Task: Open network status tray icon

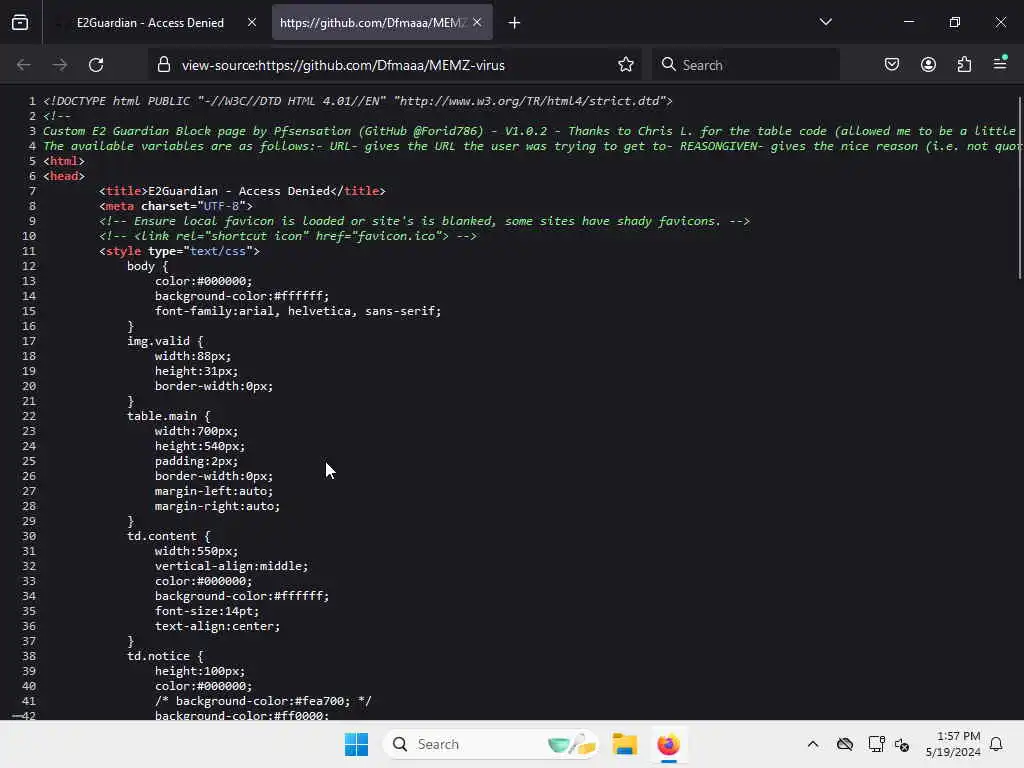Action: pyautogui.click(x=876, y=744)
